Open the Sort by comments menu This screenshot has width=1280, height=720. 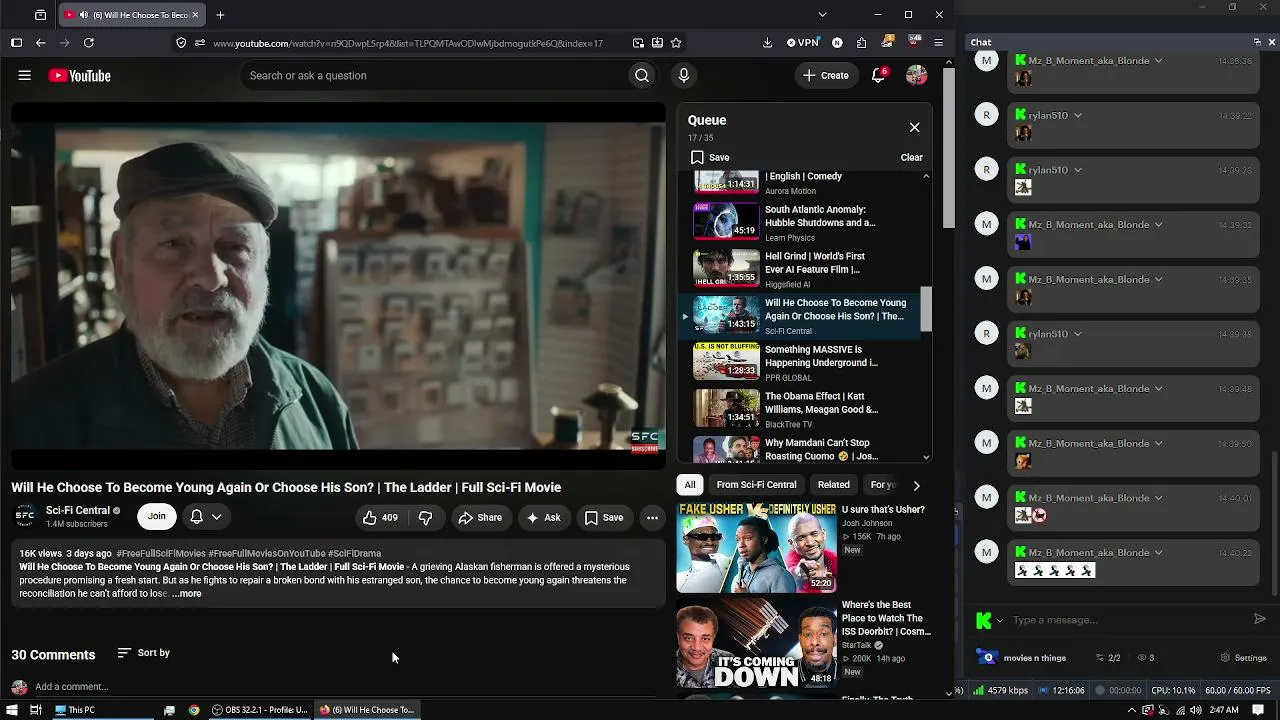tap(143, 653)
